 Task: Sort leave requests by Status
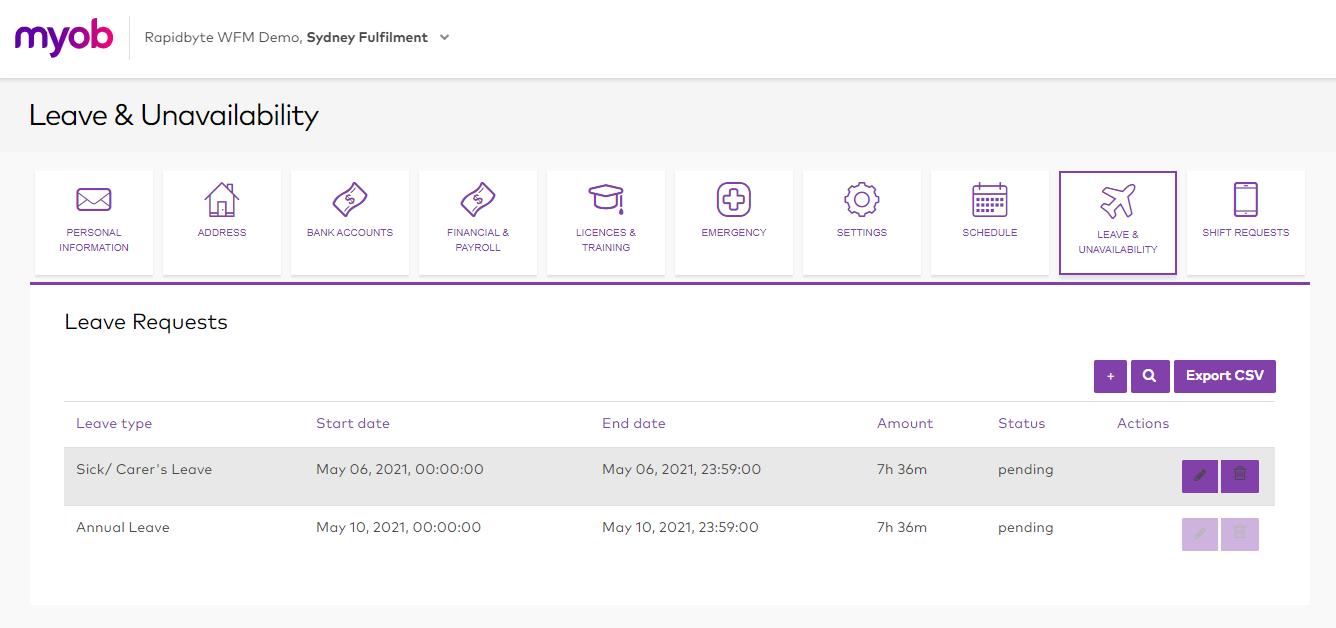pyautogui.click(x=1021, y=423)
